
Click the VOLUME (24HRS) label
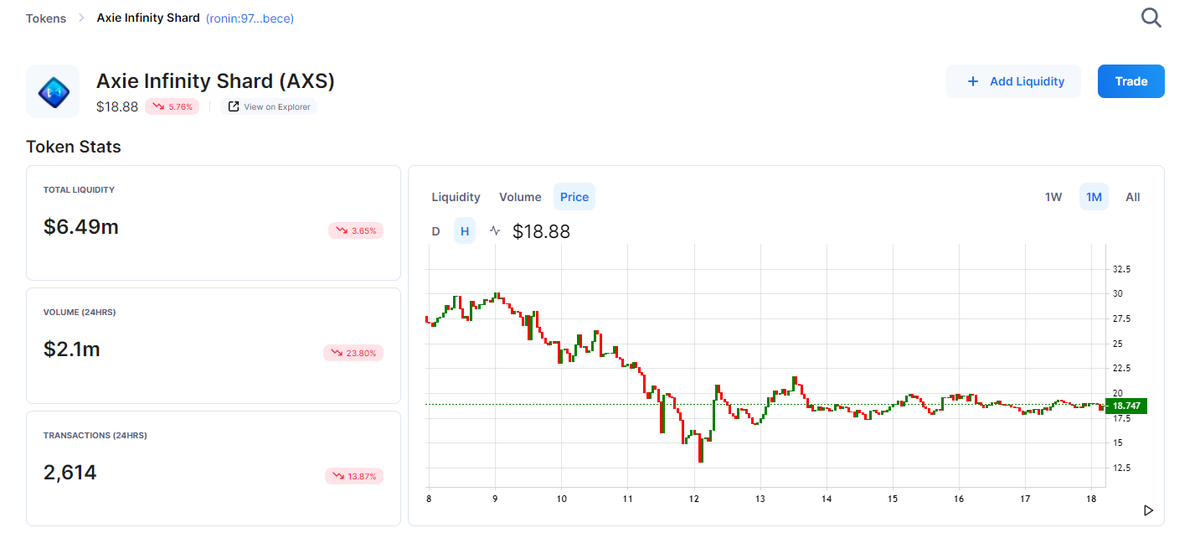(80, 313)
